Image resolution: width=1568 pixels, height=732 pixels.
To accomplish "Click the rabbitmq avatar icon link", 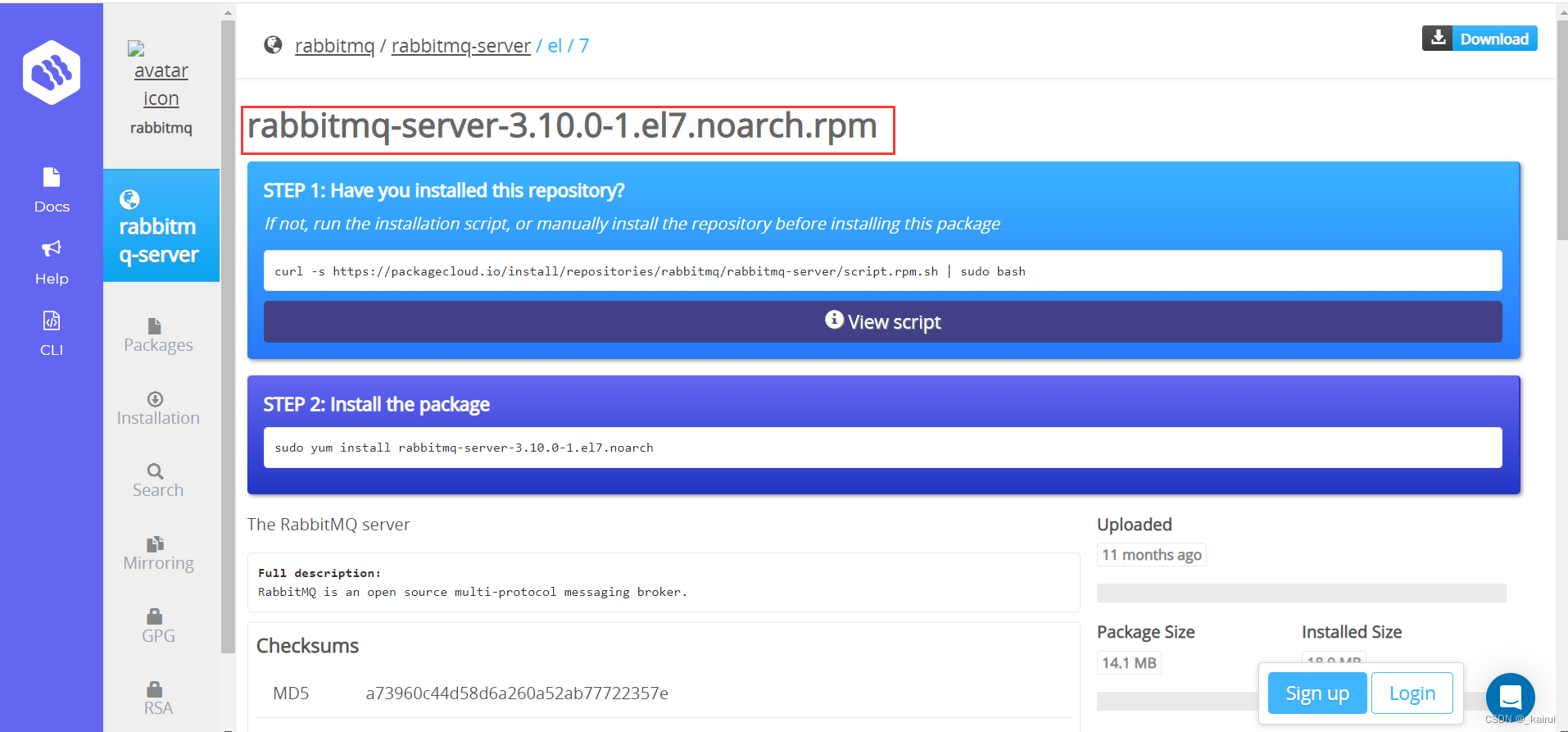I will click(161, 75).
